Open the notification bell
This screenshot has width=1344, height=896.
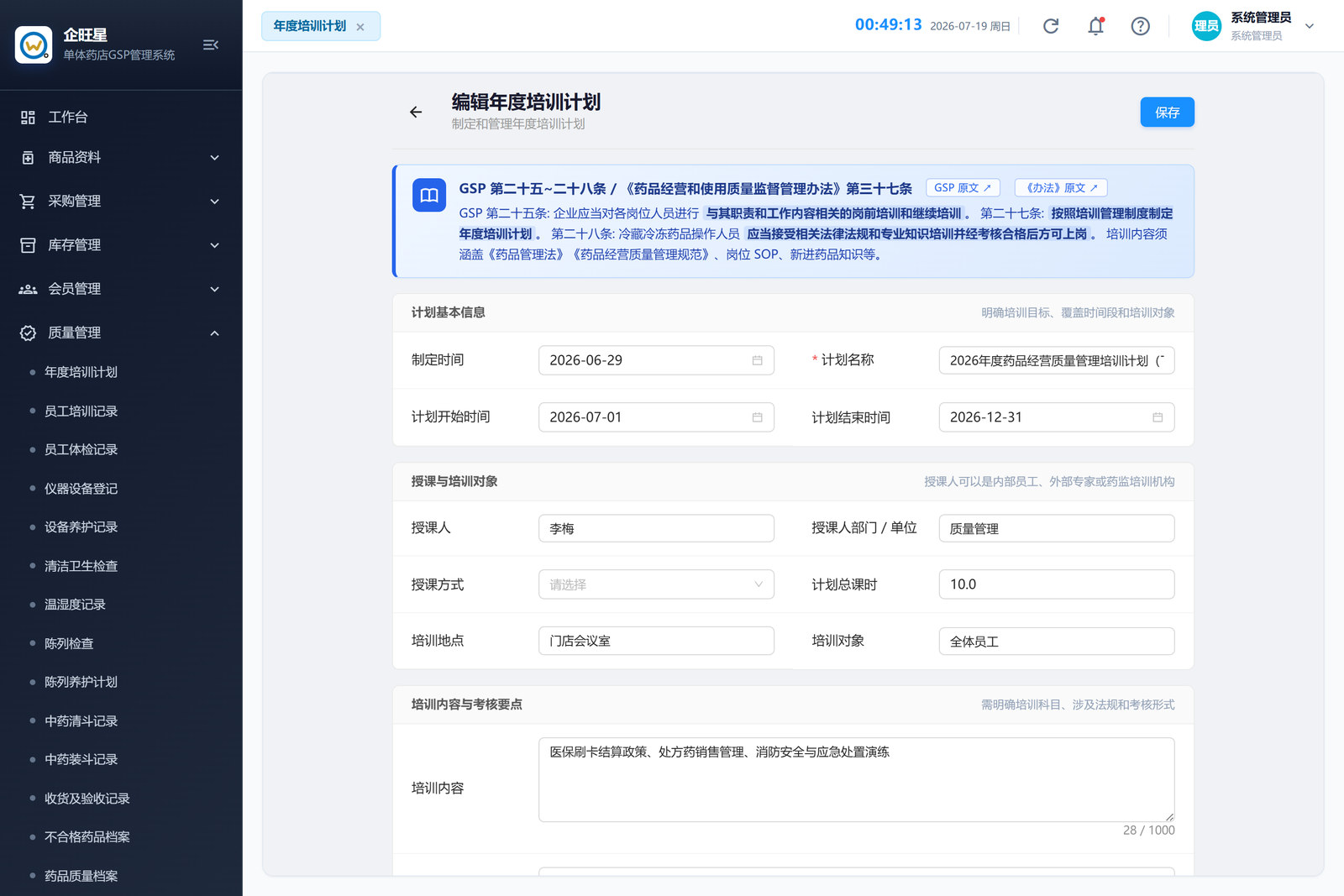(x=1095, y=26)
